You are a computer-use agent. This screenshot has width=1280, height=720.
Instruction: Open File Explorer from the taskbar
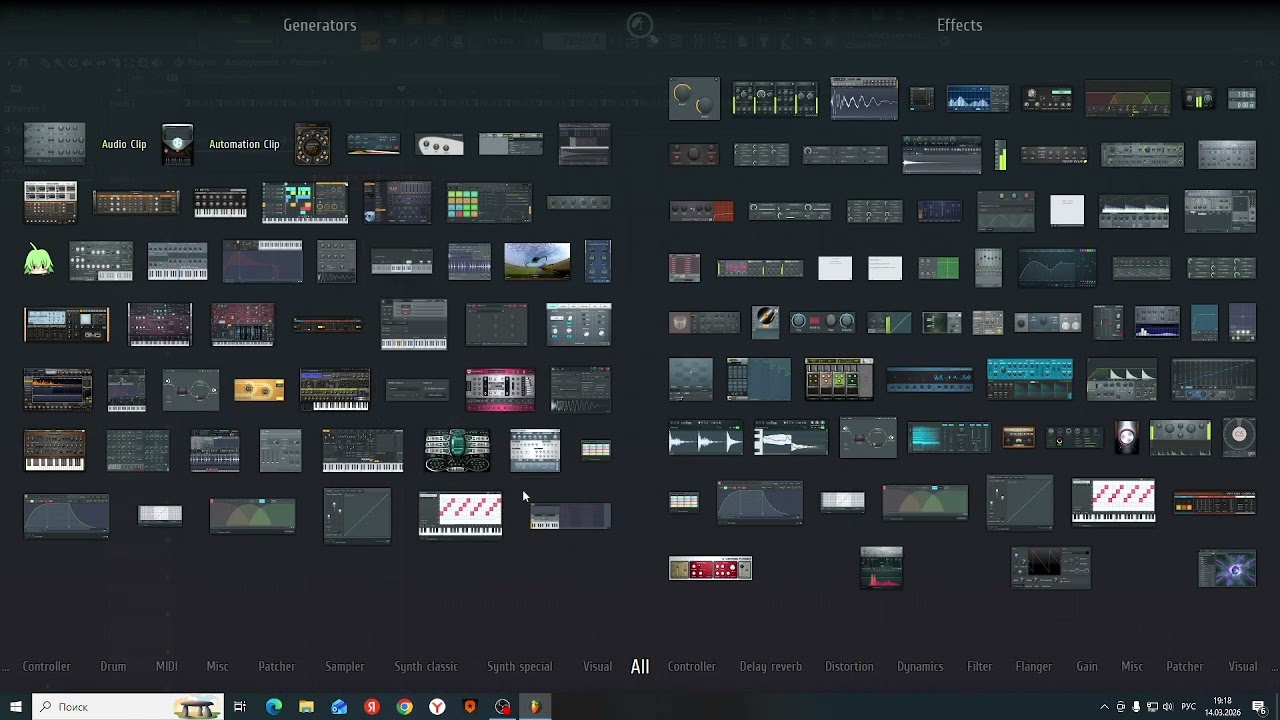click(x=306, y=707)
